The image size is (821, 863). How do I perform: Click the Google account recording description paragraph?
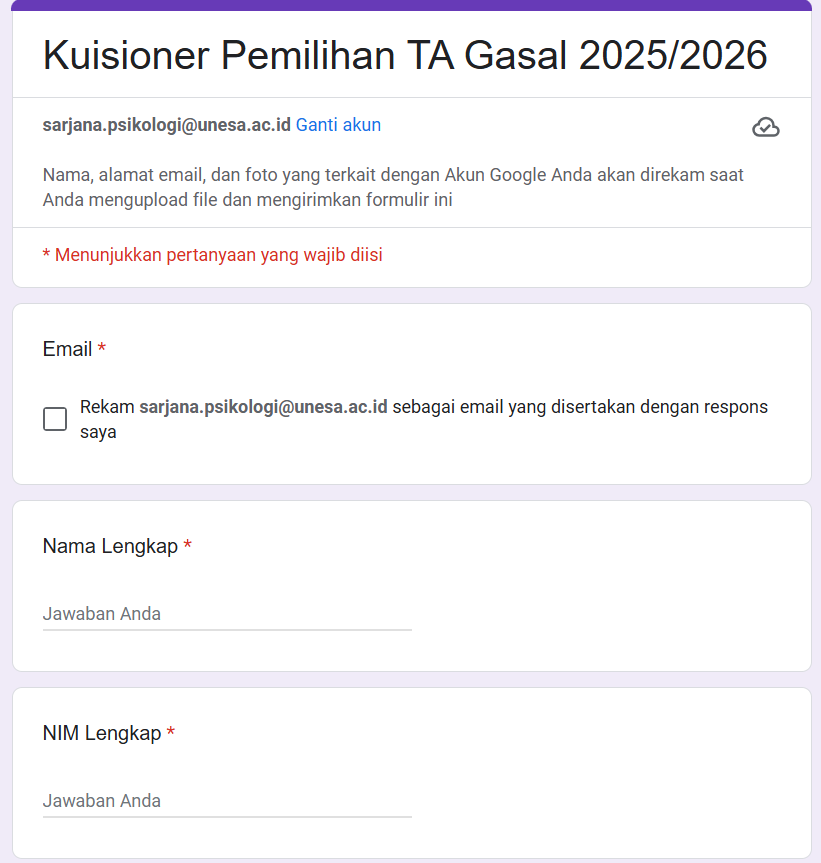(393, 187)
